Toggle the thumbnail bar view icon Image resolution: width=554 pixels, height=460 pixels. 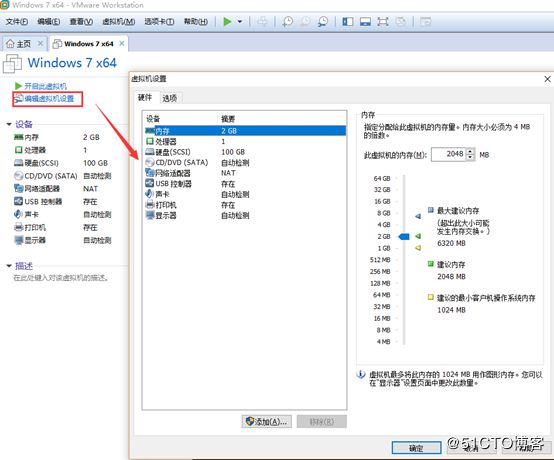[x=365, y=22]
